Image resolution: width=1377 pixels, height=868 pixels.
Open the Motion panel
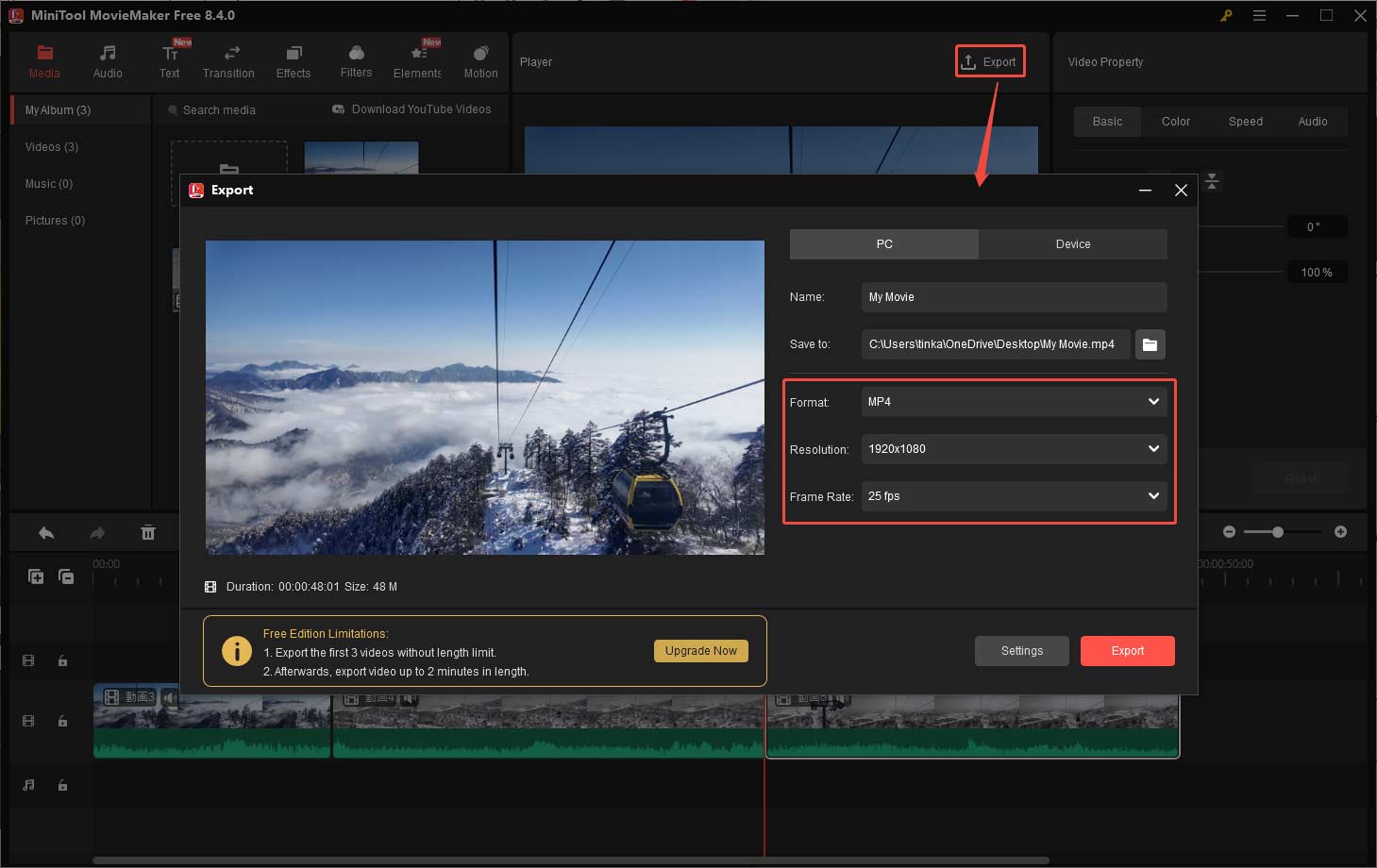pyautogui.click(x=480, y=61)
